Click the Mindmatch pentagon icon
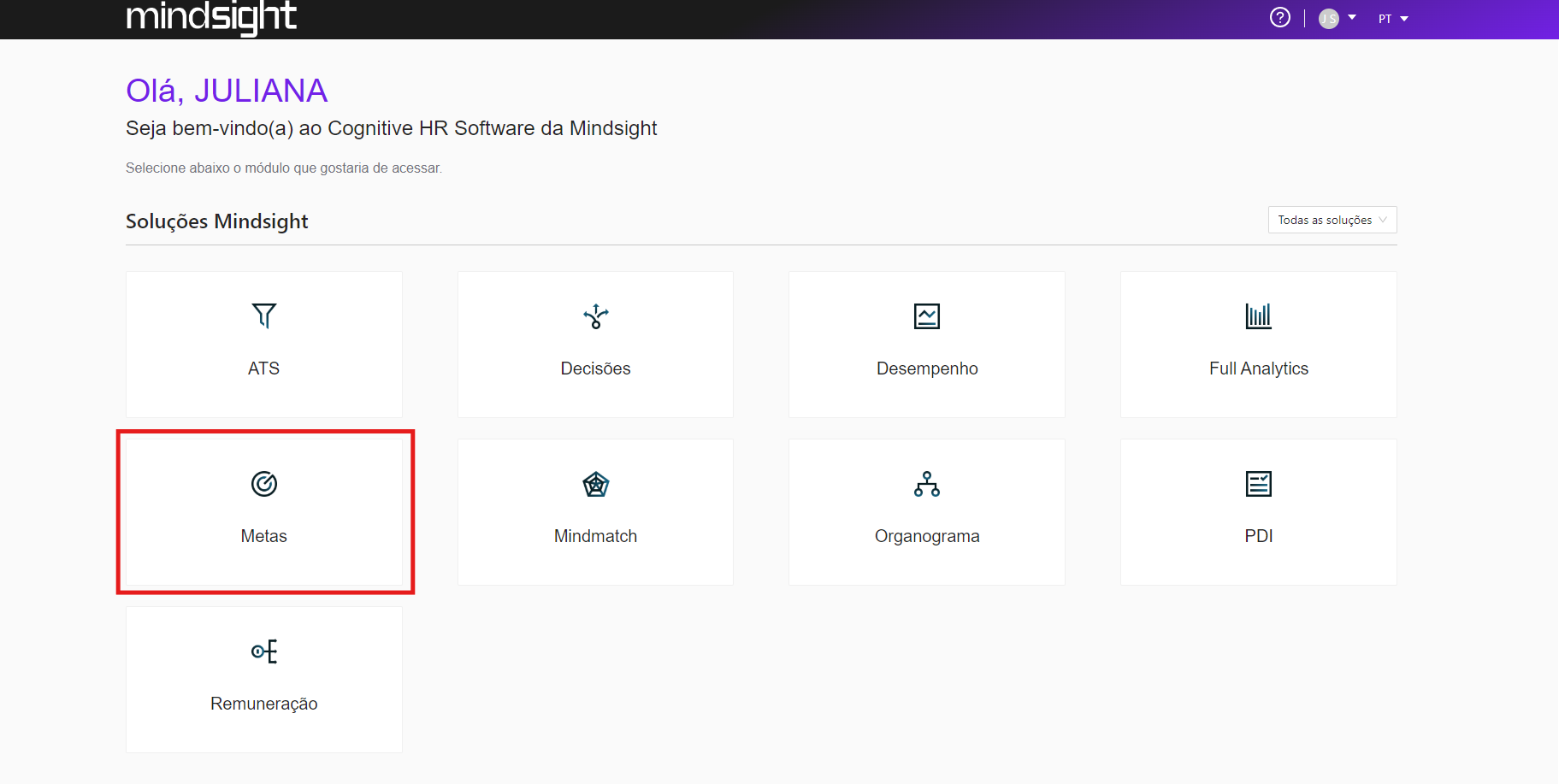The height and width of the screenshot is (784, 1559). [595, 484]
